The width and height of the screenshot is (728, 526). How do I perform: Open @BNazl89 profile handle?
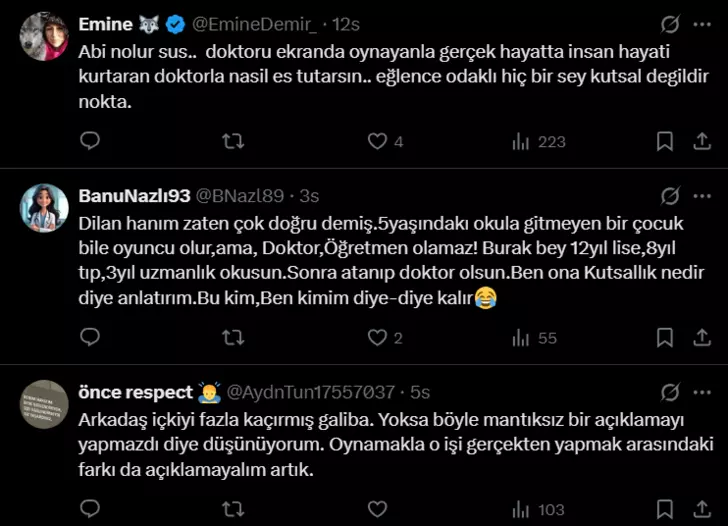240,196
